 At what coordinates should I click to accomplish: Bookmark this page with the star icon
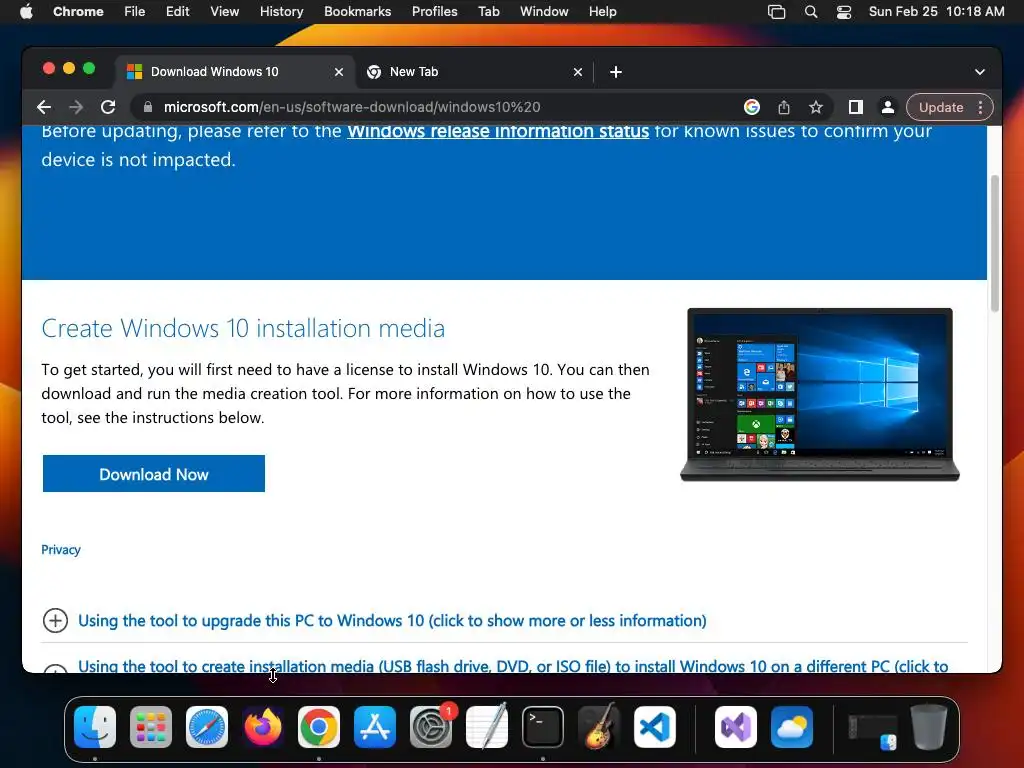[x=816, y=107]
